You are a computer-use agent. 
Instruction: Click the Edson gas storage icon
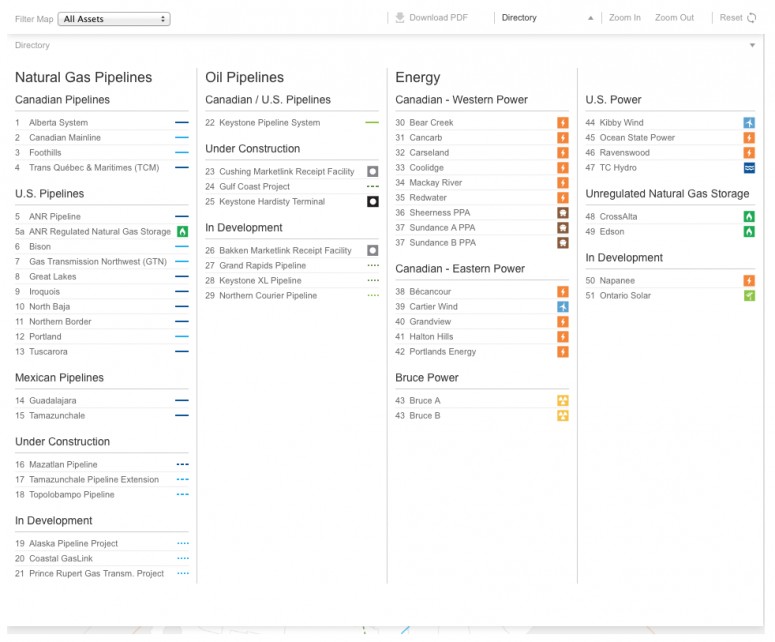(749, 231)
